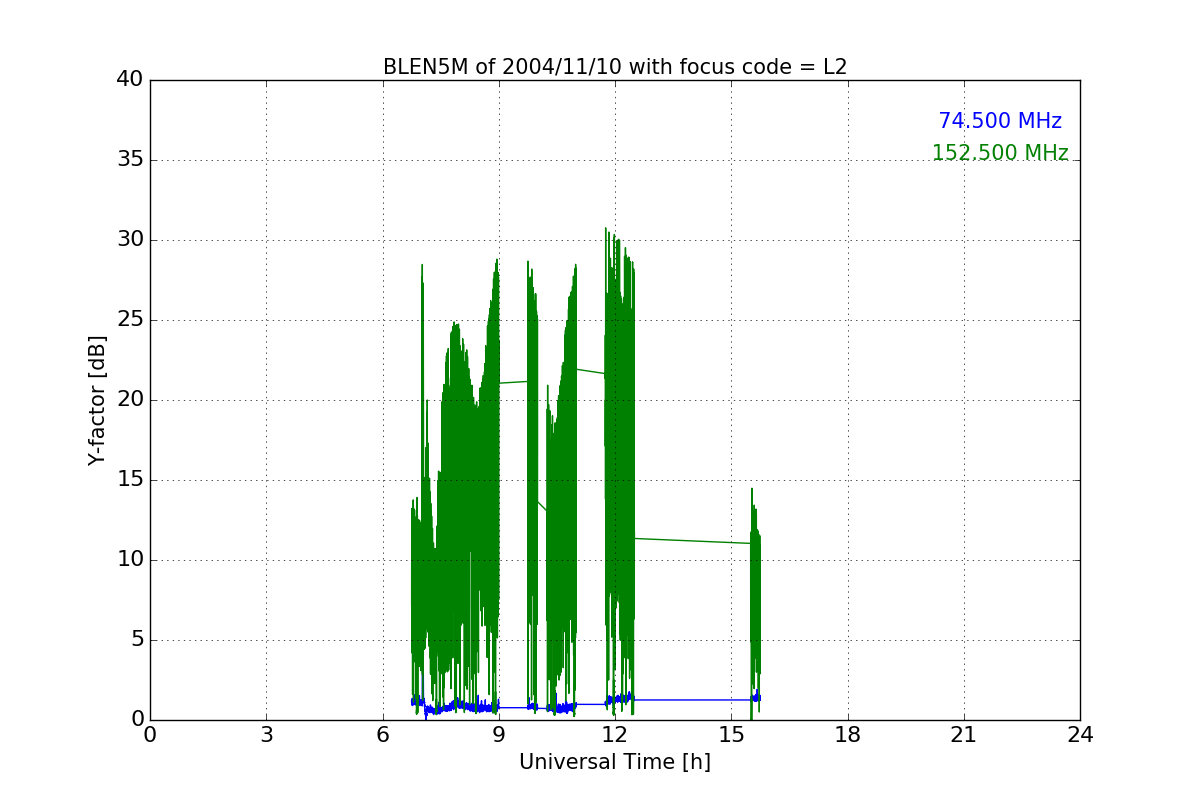The image size is (1200, 800).
Task: Click the y-axis tick label '5'
Action: point(136,639)
